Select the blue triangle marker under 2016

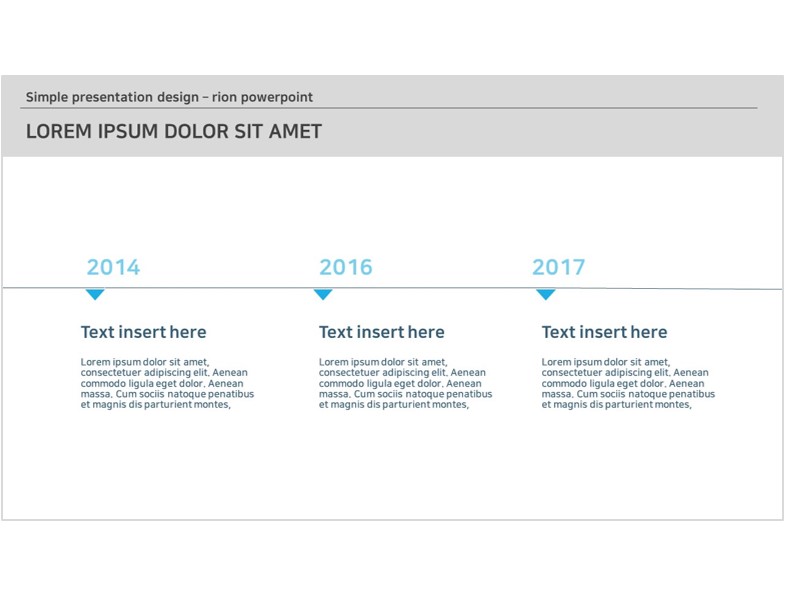[323, 294]
